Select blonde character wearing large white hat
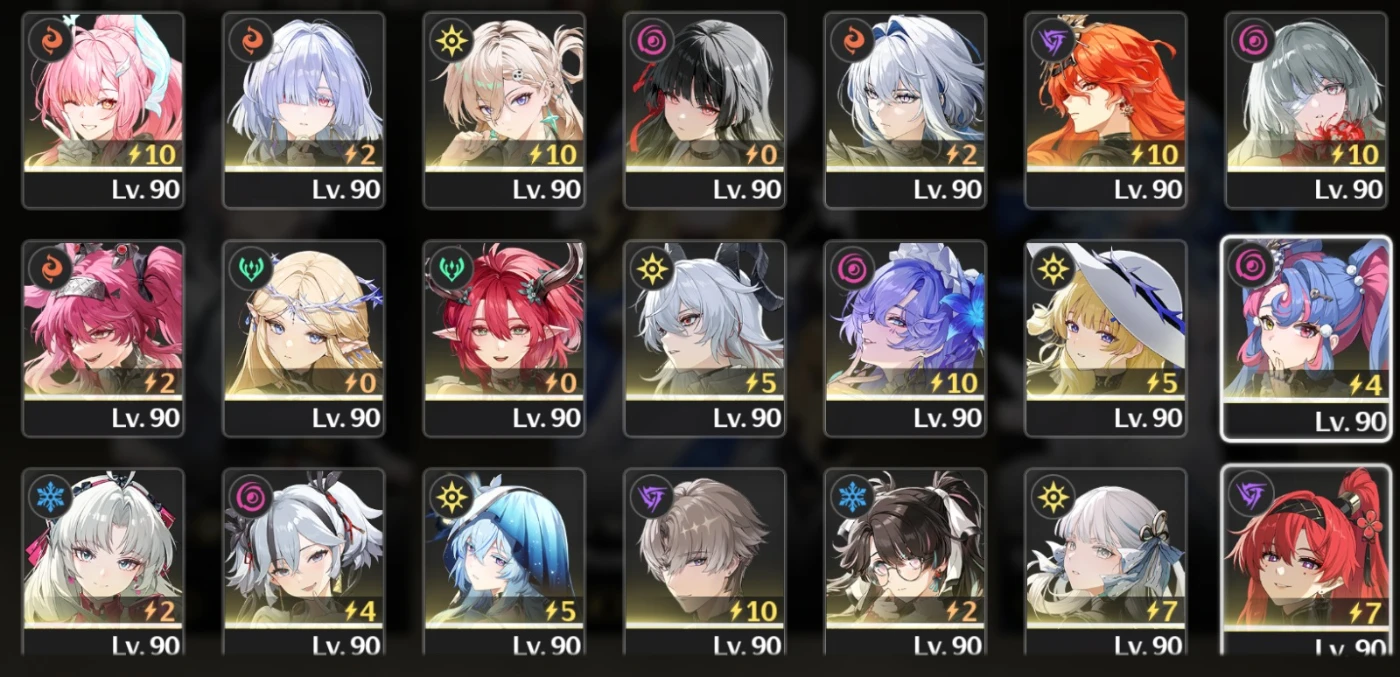Viewport: 1400px width, 677px height. click(1106, 338)
